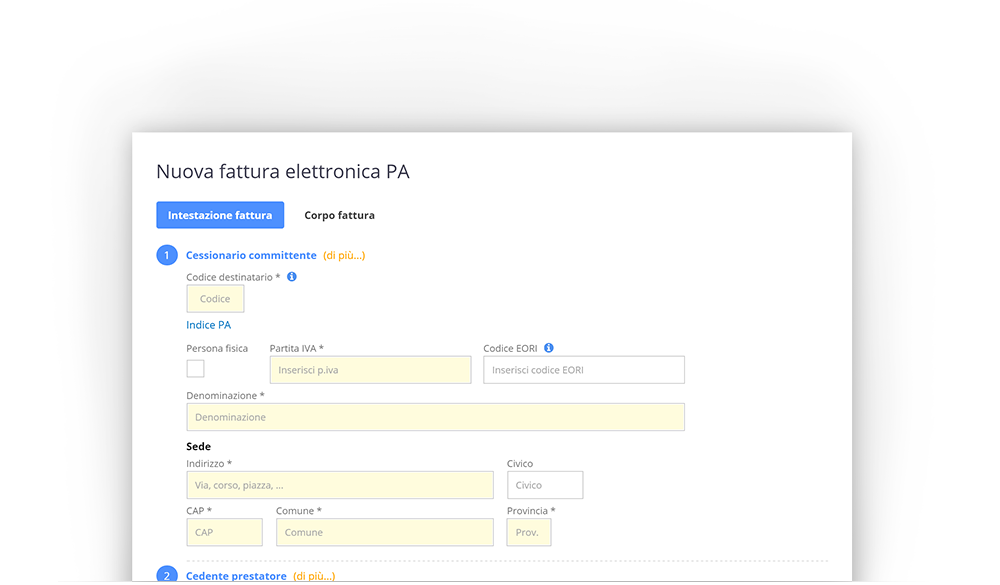Click info icon next to Codice EORI
1000x585 pixels.
click(548, 348)
